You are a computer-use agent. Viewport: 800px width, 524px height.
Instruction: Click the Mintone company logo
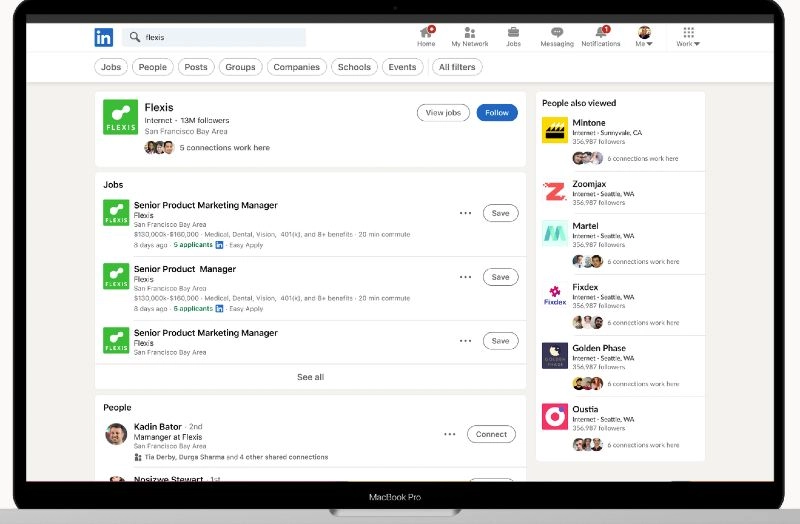point(555,130)
